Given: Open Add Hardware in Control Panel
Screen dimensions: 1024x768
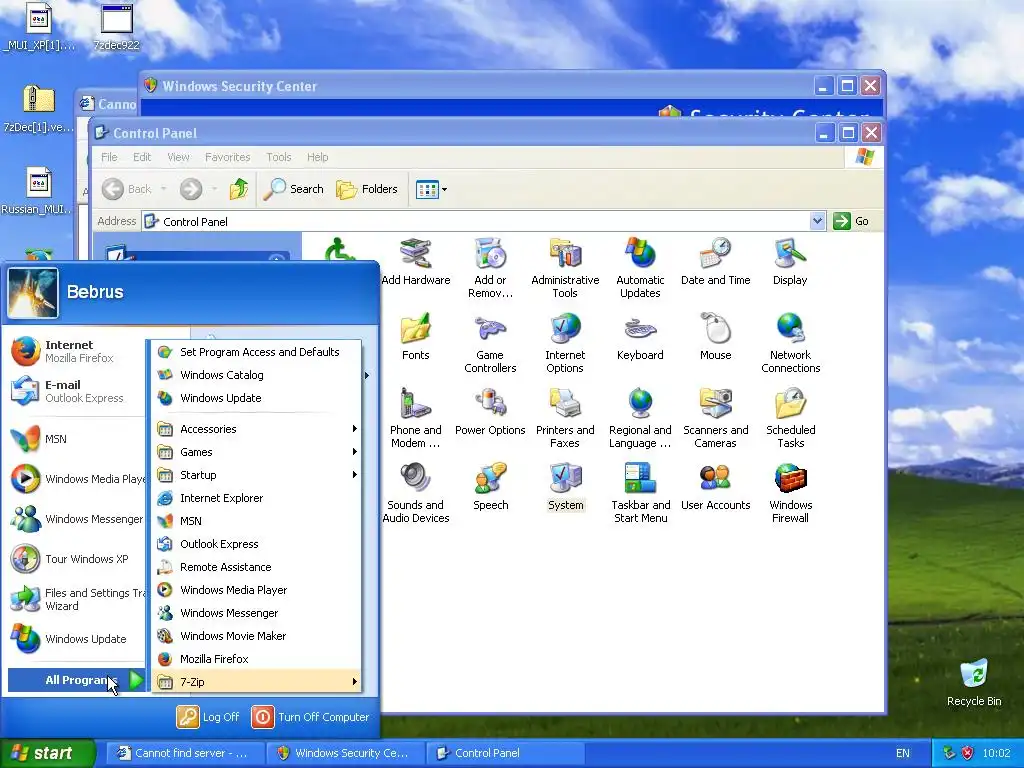Looking at the screenshot, I should point(416,263).
